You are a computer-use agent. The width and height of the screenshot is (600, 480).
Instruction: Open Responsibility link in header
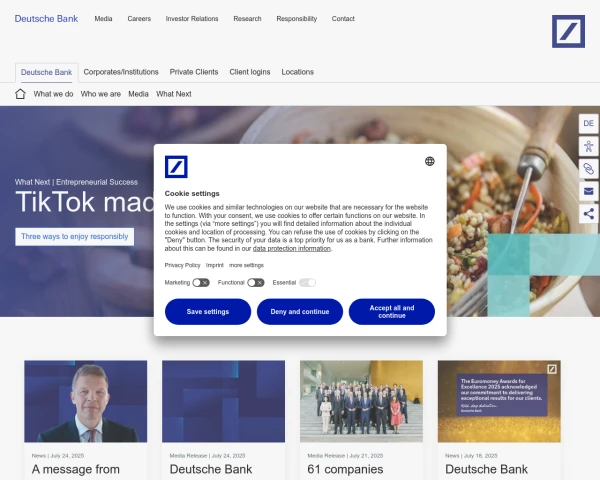(297, 19)
